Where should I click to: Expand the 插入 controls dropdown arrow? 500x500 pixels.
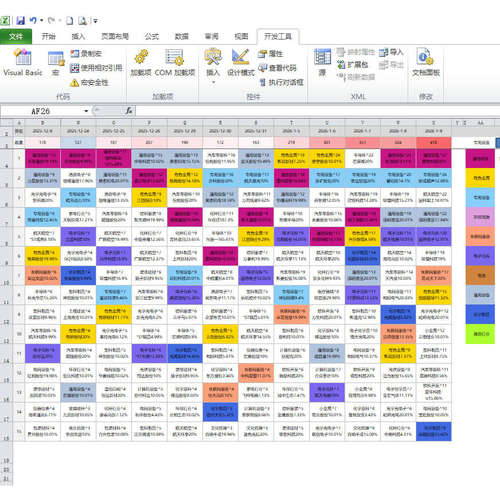point(213,82)
